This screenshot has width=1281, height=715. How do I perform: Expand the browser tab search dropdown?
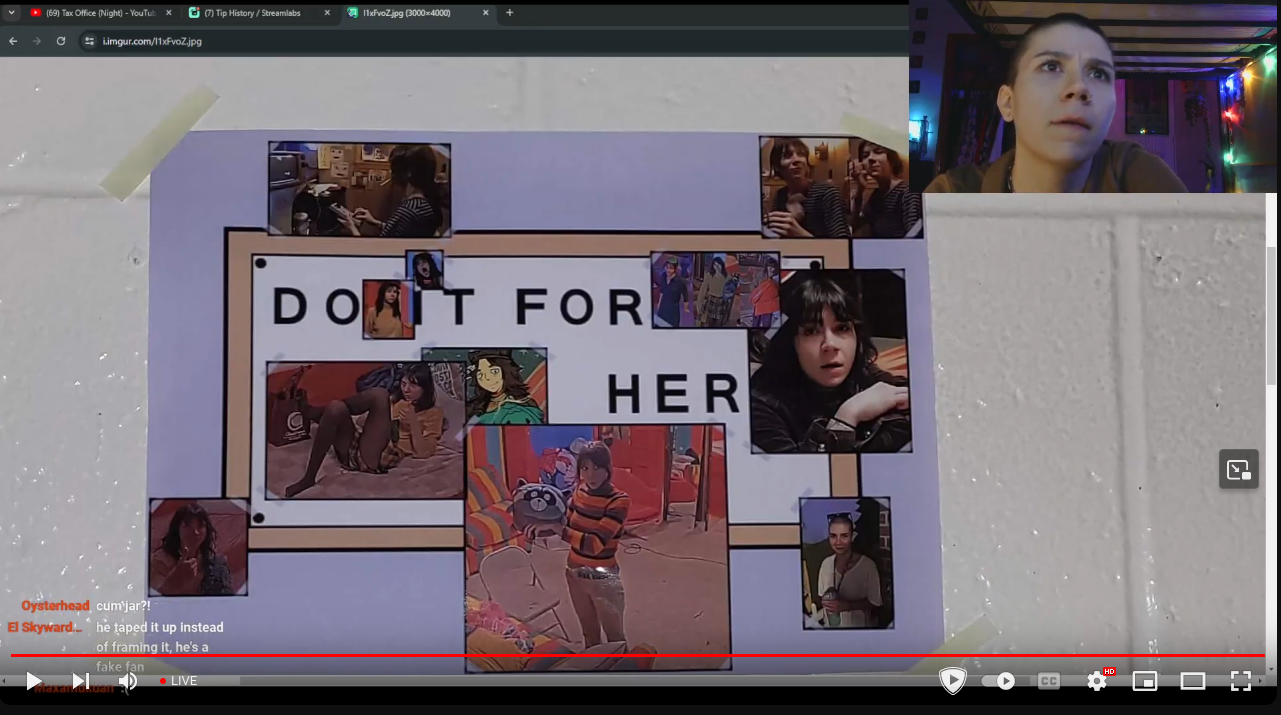click(x=11, y=13)
